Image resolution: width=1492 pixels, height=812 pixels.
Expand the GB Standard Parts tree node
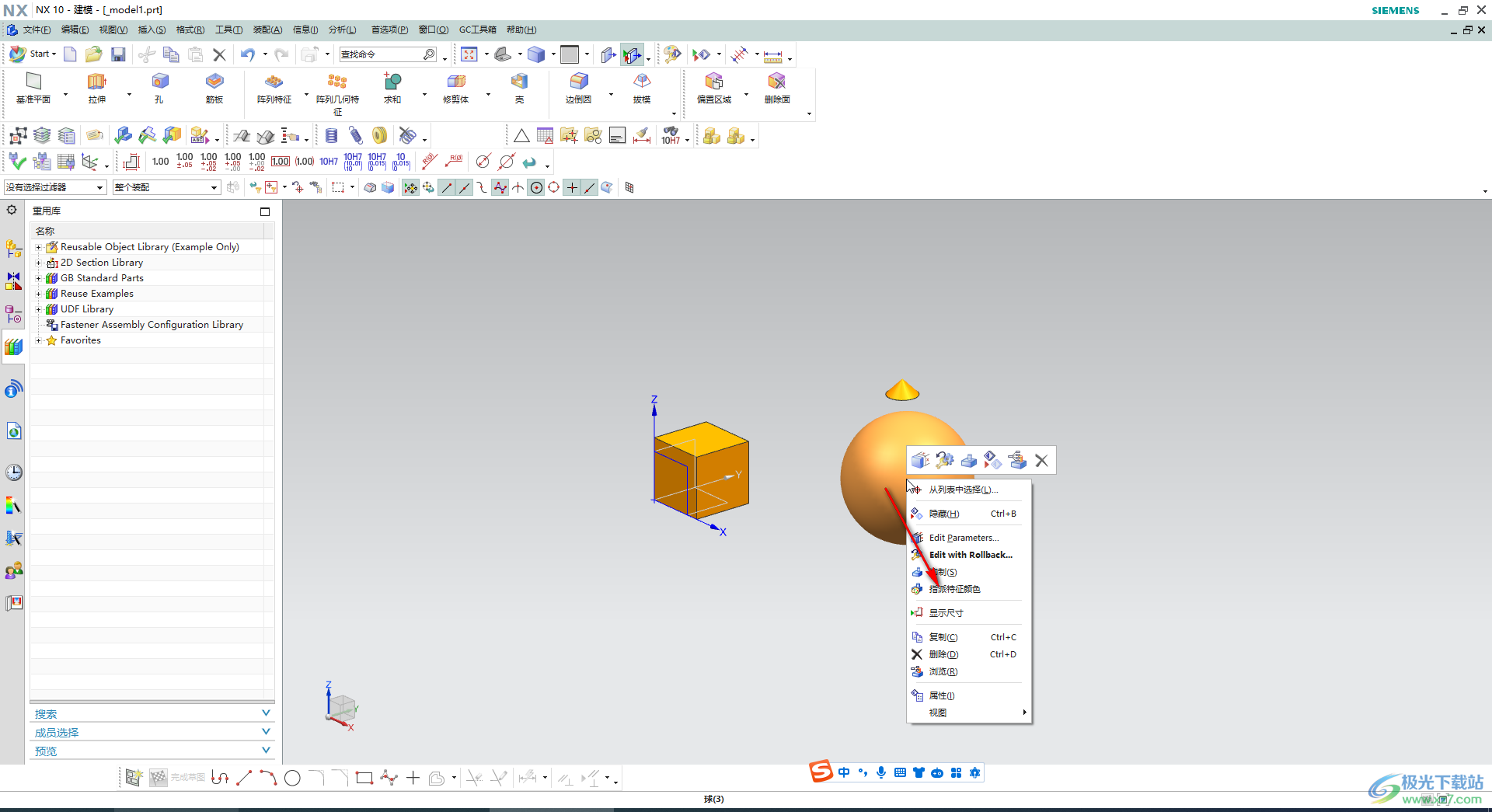[38, 278]
